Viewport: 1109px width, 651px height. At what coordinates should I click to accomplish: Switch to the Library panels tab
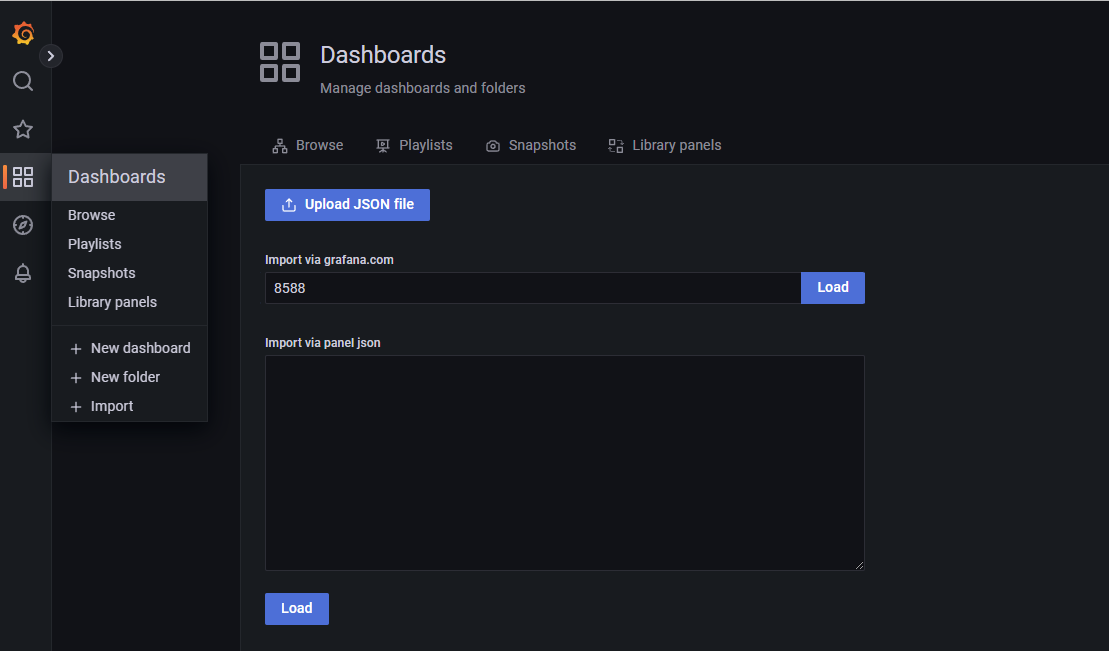[x=665, y=145]
